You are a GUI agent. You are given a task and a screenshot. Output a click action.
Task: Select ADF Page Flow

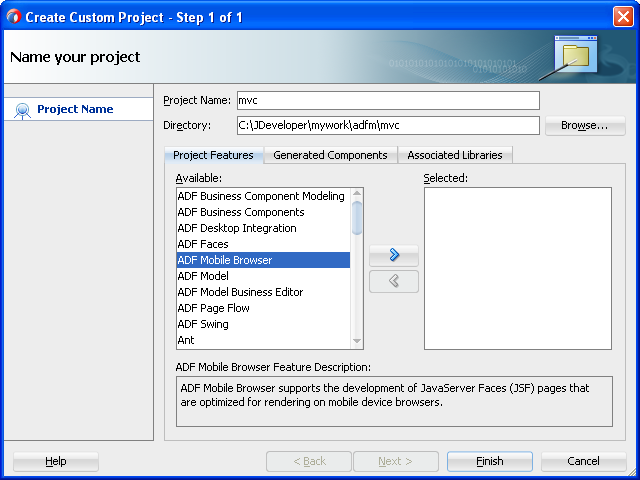pyautogui.click(x=263, y=308)
